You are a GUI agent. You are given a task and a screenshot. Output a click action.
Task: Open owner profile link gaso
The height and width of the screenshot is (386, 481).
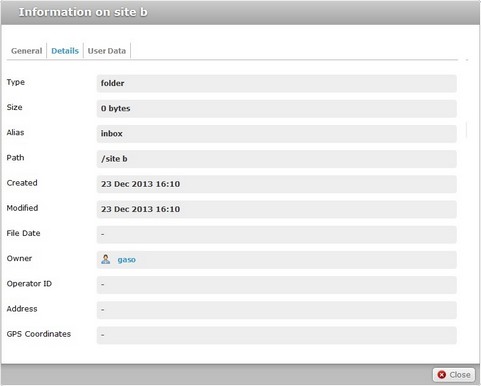click(126, 260)
